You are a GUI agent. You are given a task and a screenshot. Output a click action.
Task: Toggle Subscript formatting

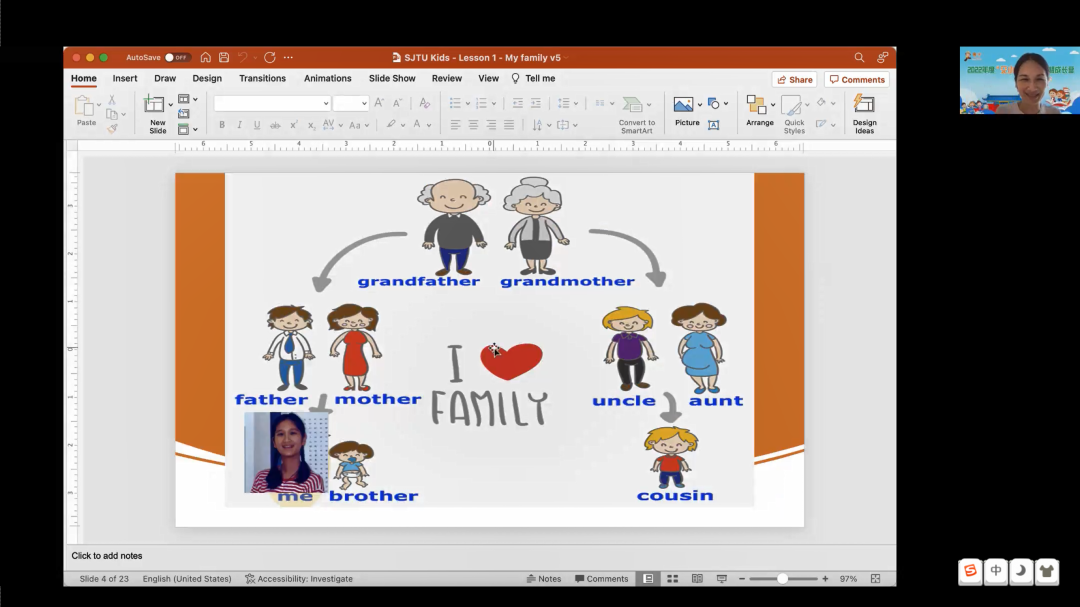point(311,125)
